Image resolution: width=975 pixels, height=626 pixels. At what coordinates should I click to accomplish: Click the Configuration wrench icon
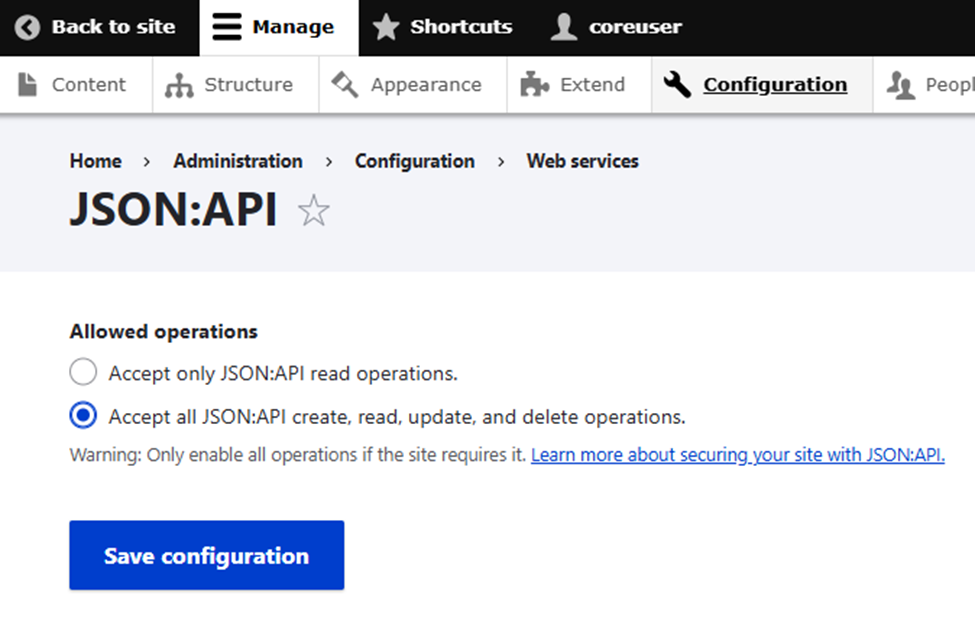tap(678, 85)
